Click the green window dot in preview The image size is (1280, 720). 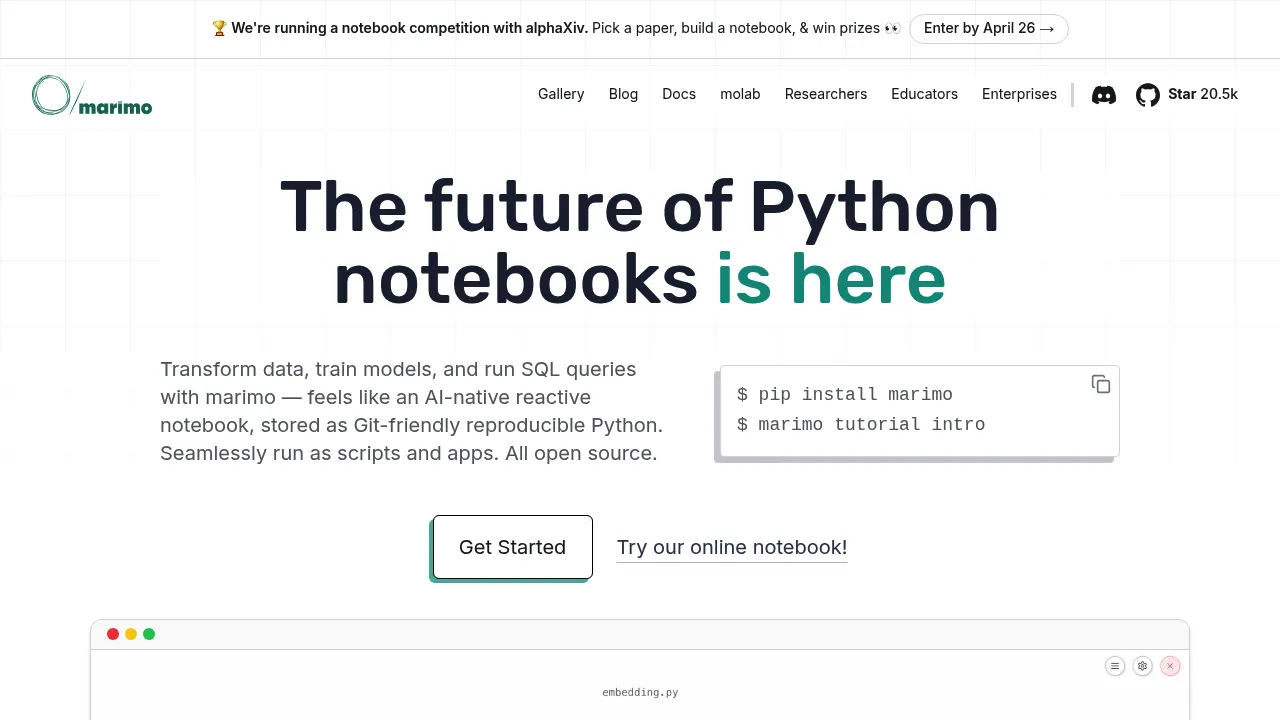pyautogui.click(x=149, y=634)
